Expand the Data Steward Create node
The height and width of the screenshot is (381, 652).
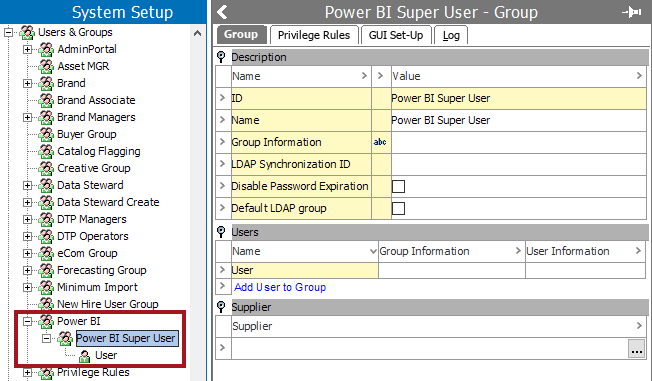coord(27,203)
